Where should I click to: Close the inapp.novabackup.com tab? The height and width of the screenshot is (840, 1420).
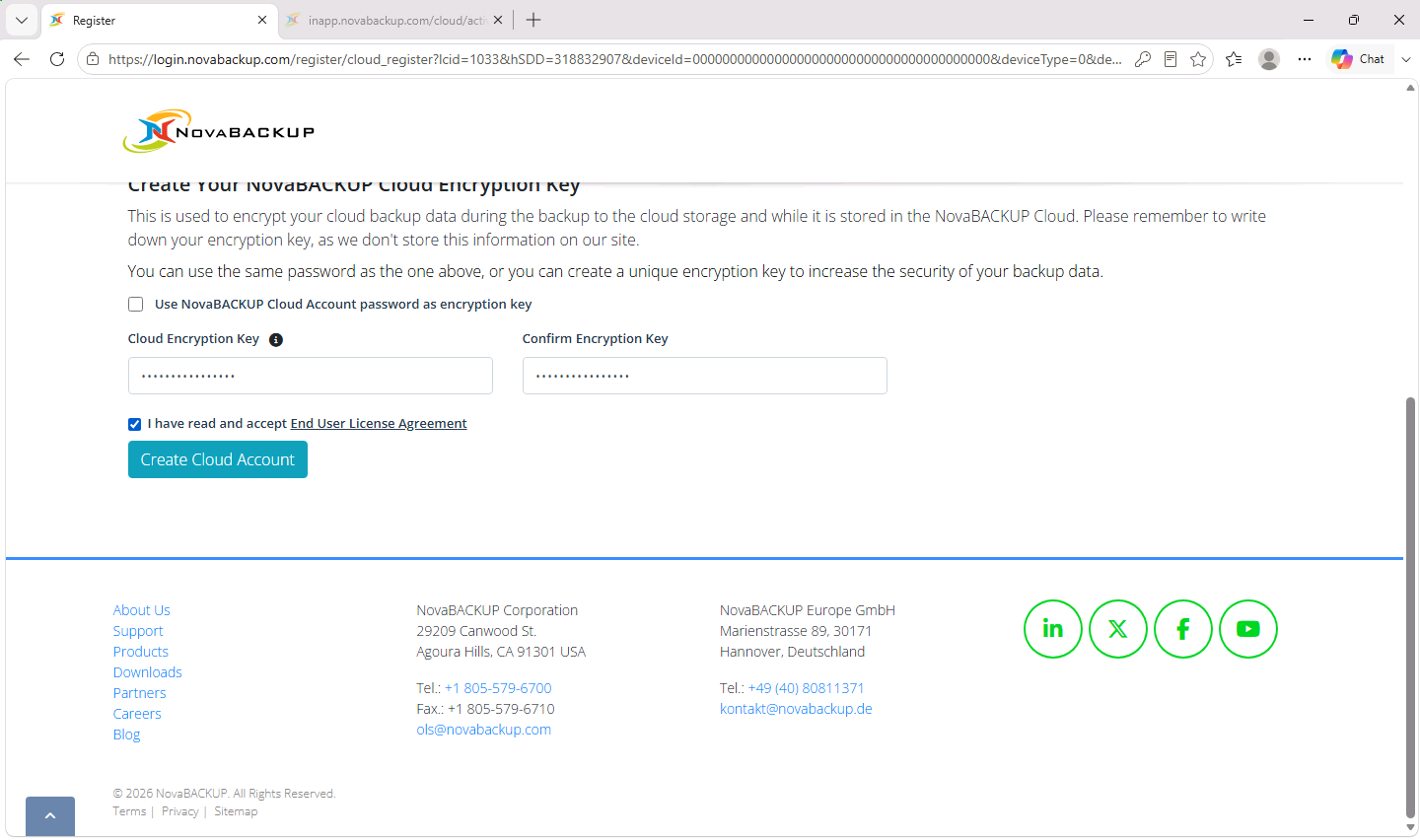pos(498,20)
